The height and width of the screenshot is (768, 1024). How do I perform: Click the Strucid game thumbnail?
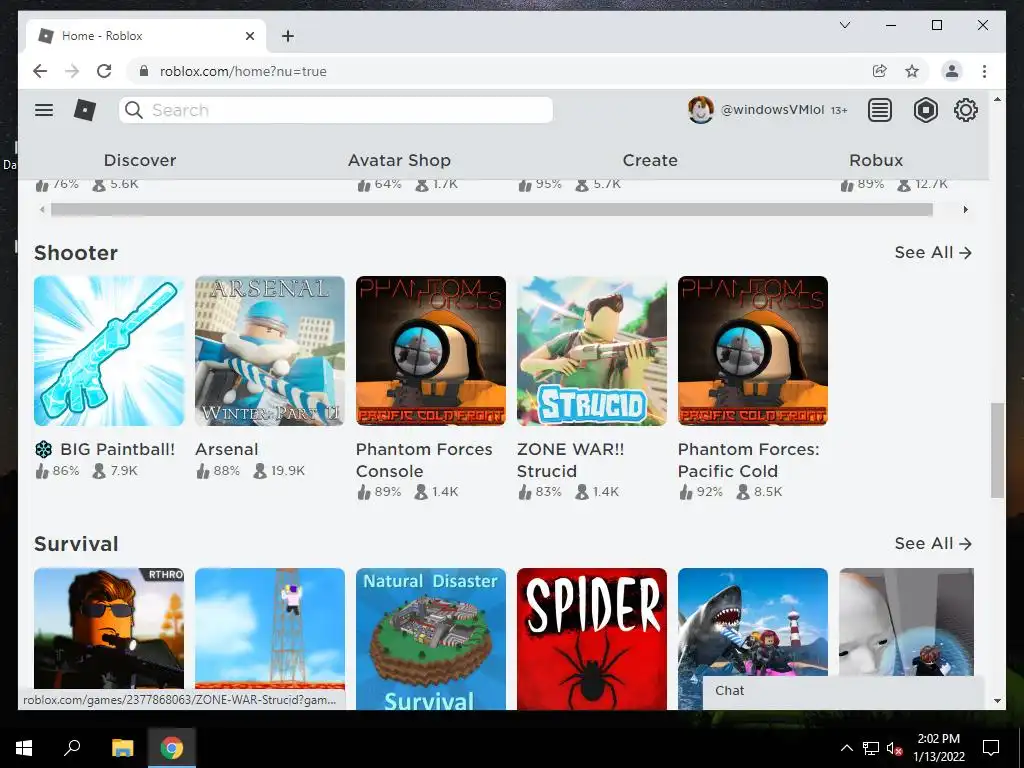(592, 351)
